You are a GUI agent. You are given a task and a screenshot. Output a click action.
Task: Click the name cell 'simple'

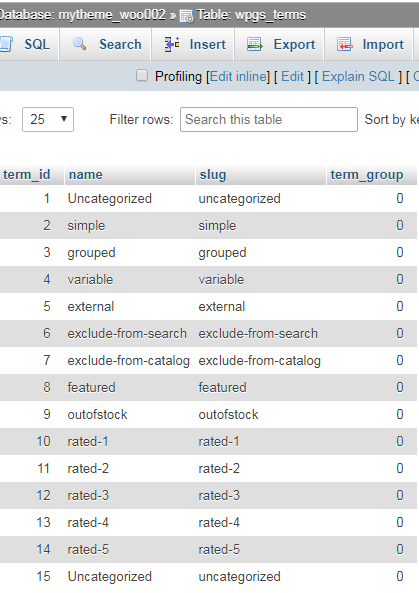86,226
